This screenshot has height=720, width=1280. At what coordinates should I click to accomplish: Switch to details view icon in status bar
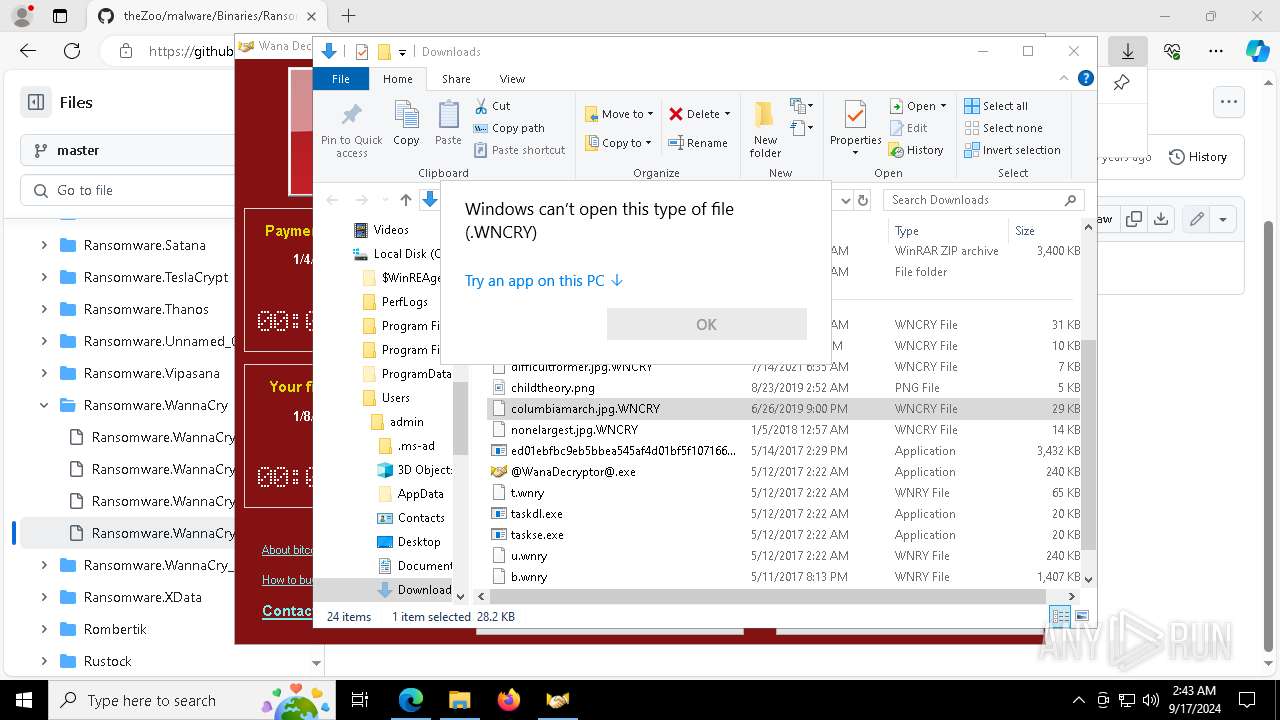point(1060,617)
